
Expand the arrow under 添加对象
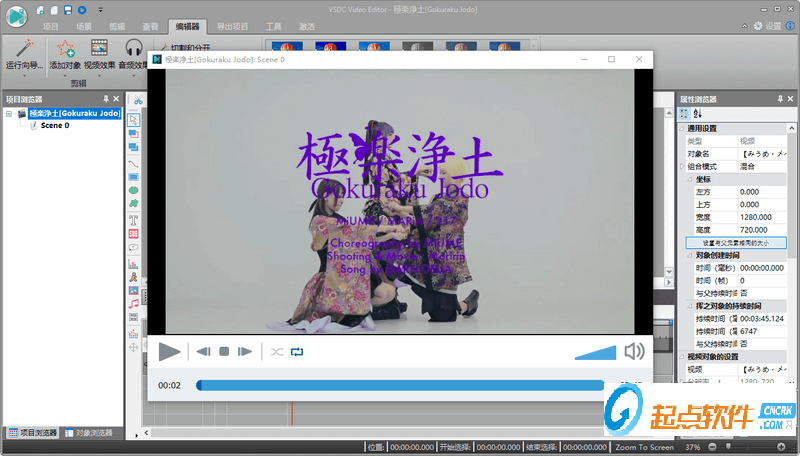65,75
